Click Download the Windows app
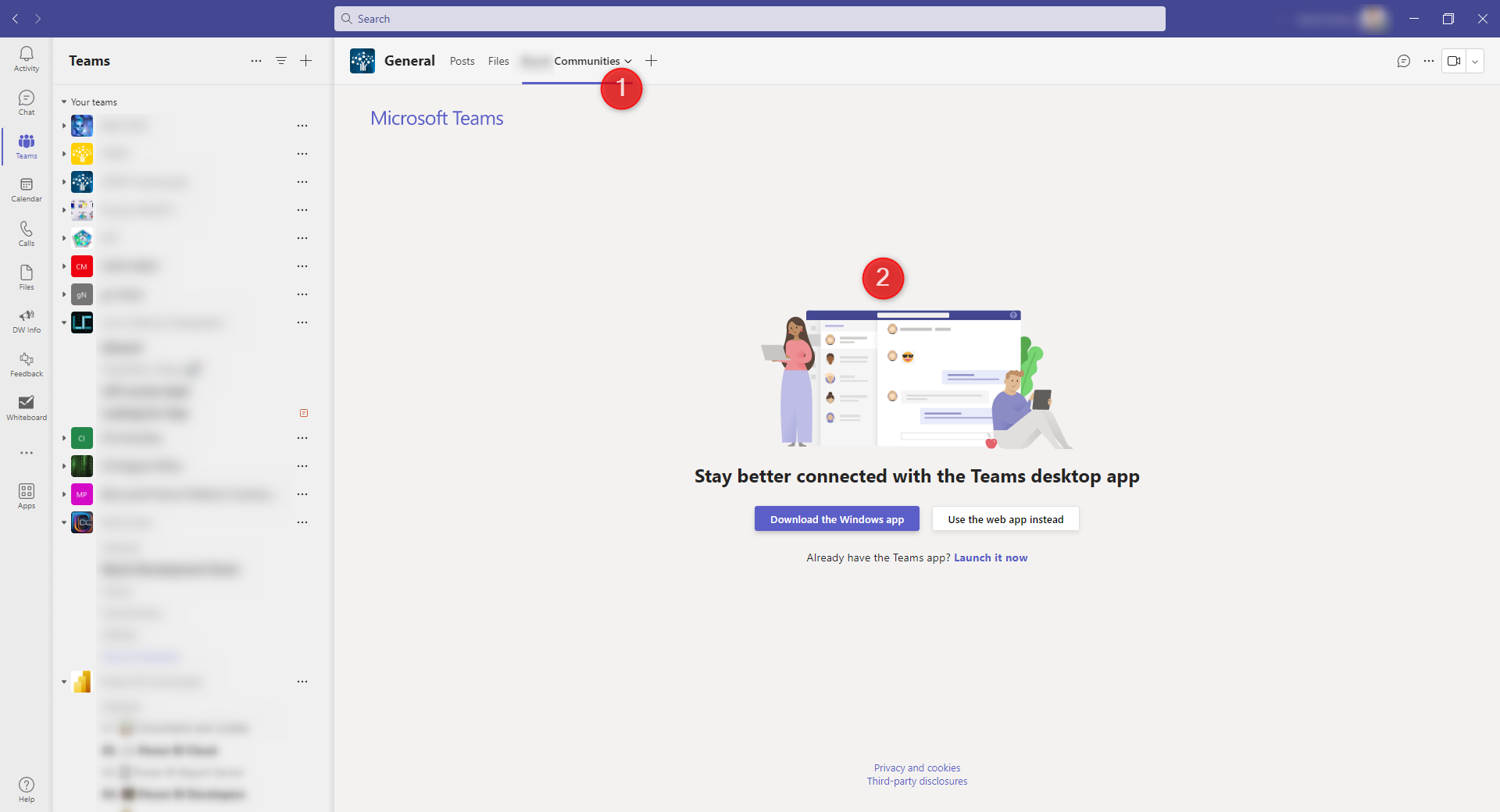The width and height of the screenshot is (1500, 812). [x=837, y=518]
